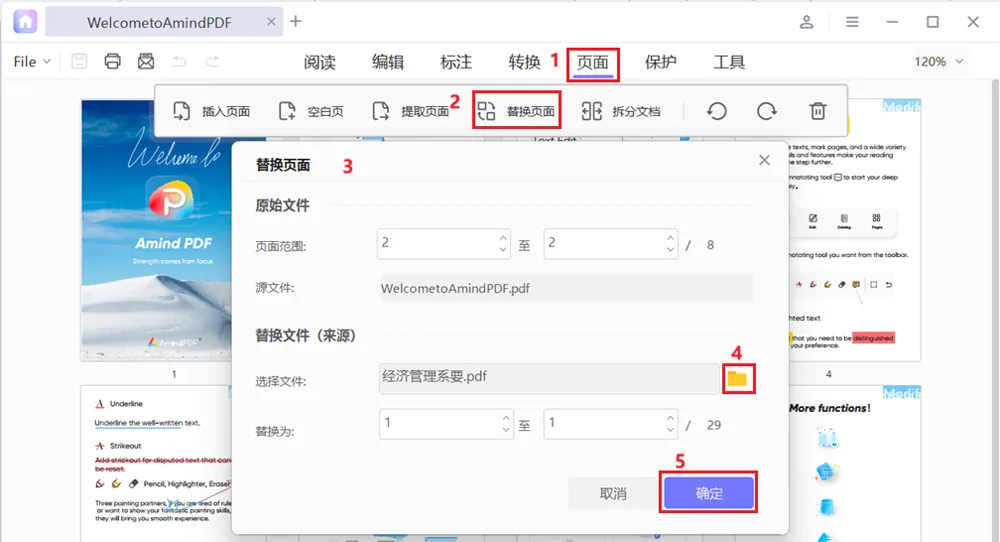Select the Underline page thumbnail

(156, 464)
